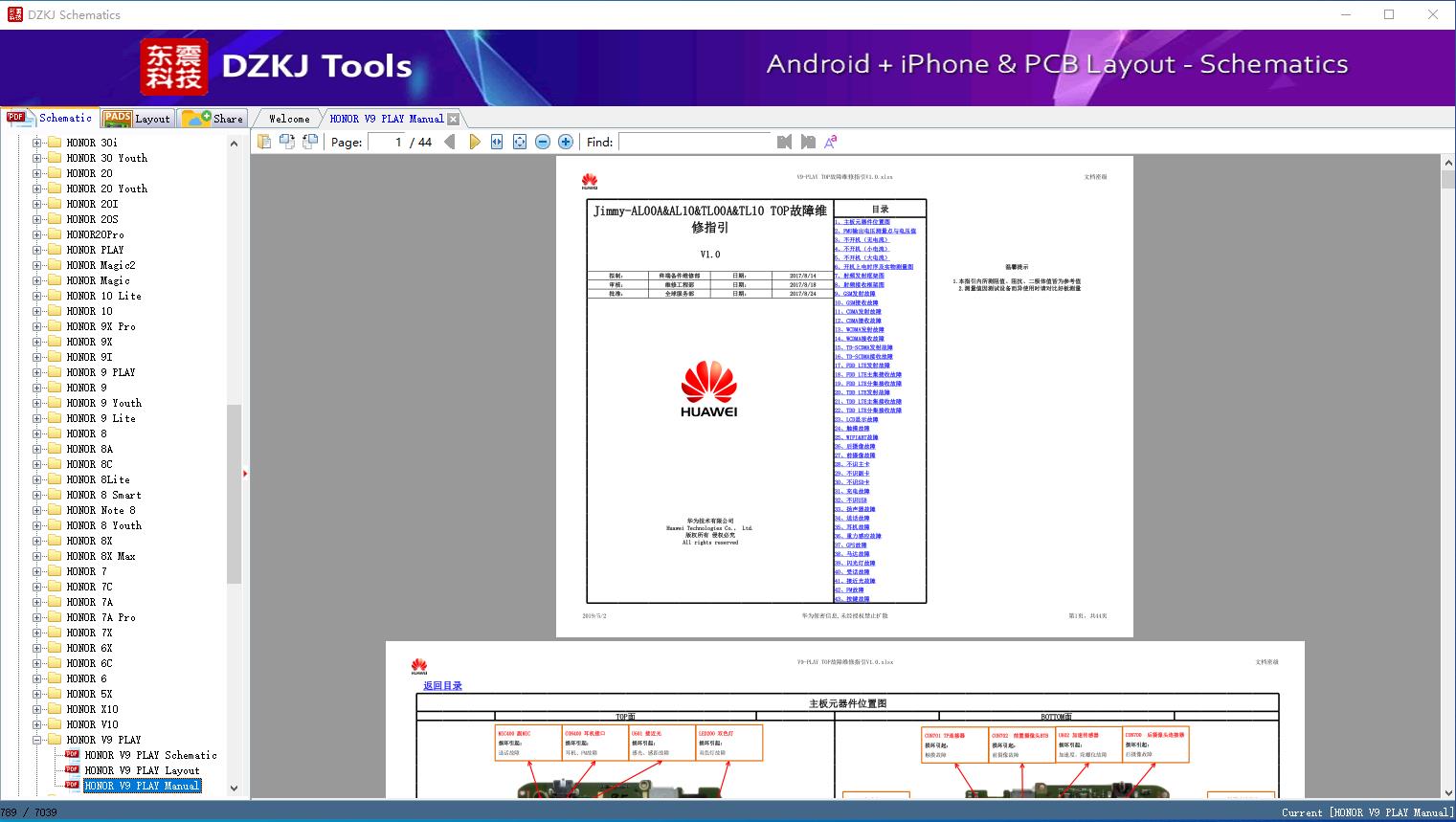1456x822 pixels.
Task: Open the 返回目录 link on page two
Action: coord(442,685)
